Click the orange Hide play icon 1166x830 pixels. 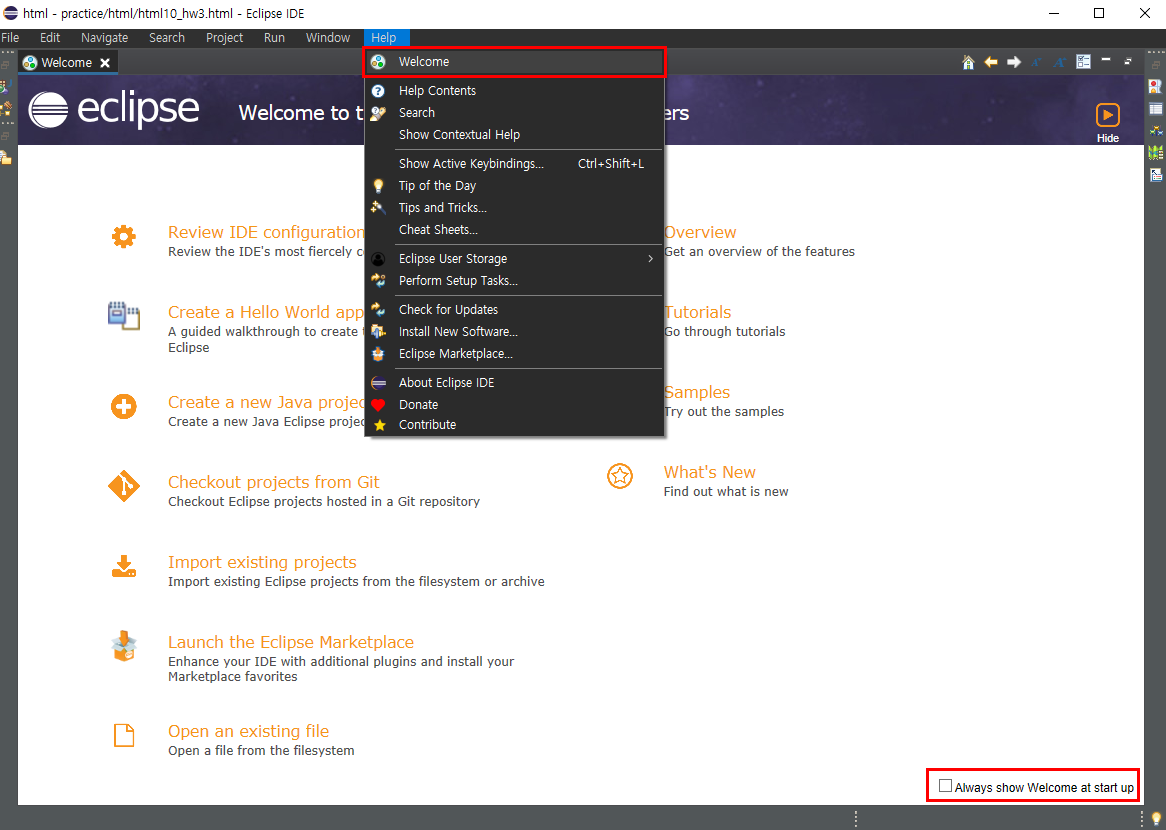click(x=1107, y=115)
